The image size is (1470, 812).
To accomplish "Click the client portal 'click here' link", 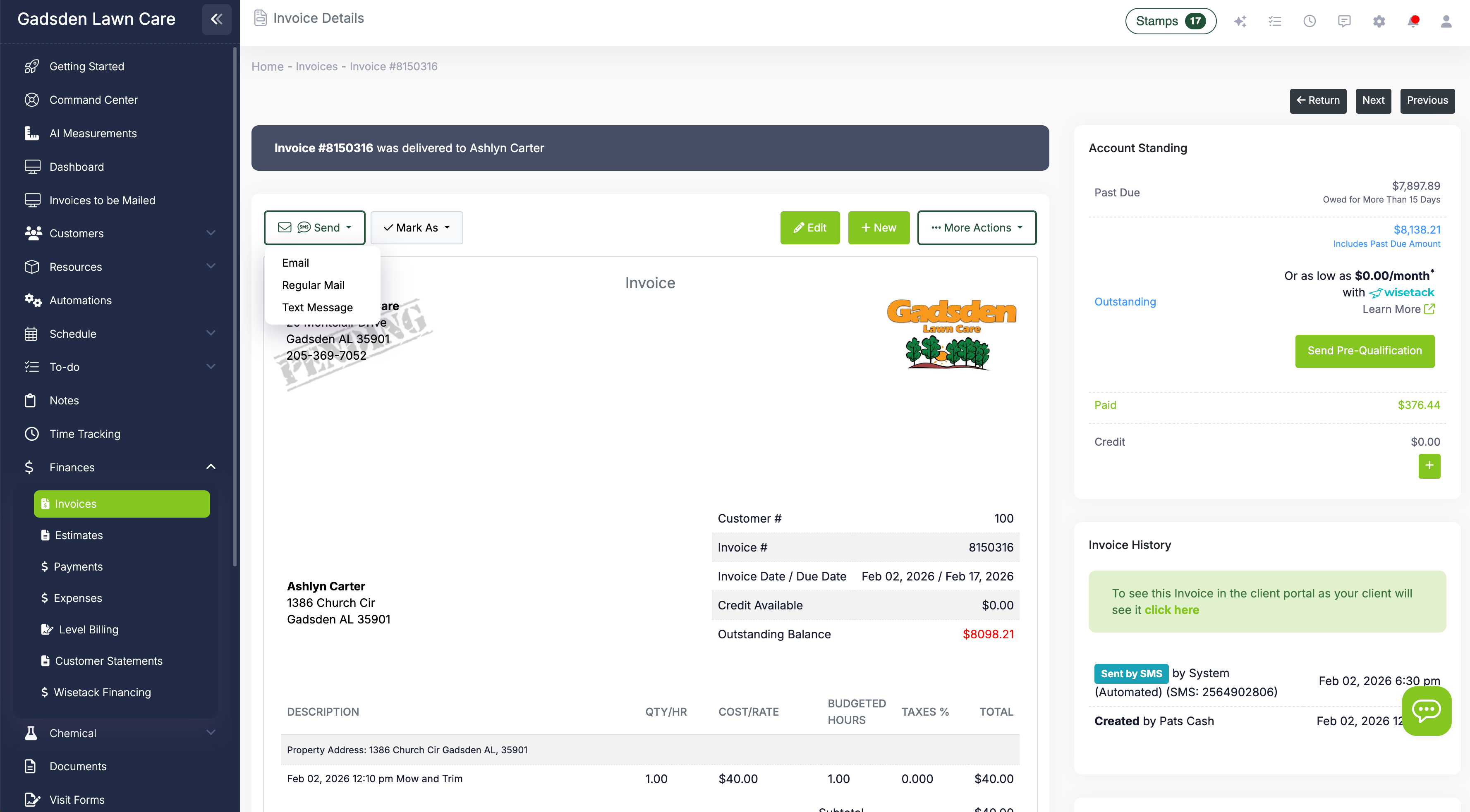I will (1171, 609).
